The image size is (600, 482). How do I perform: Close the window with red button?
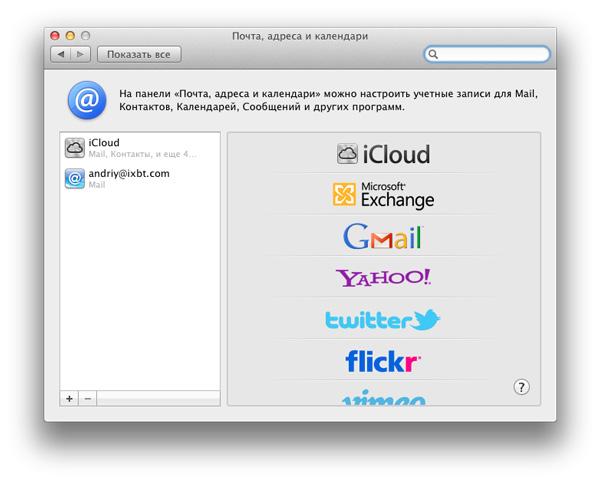pos(55,36)
